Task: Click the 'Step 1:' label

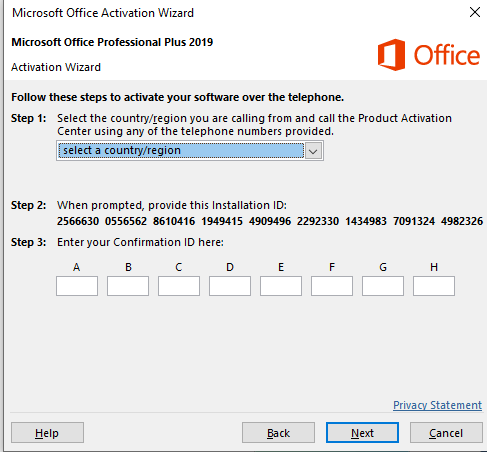Action: tap(29, 118)
